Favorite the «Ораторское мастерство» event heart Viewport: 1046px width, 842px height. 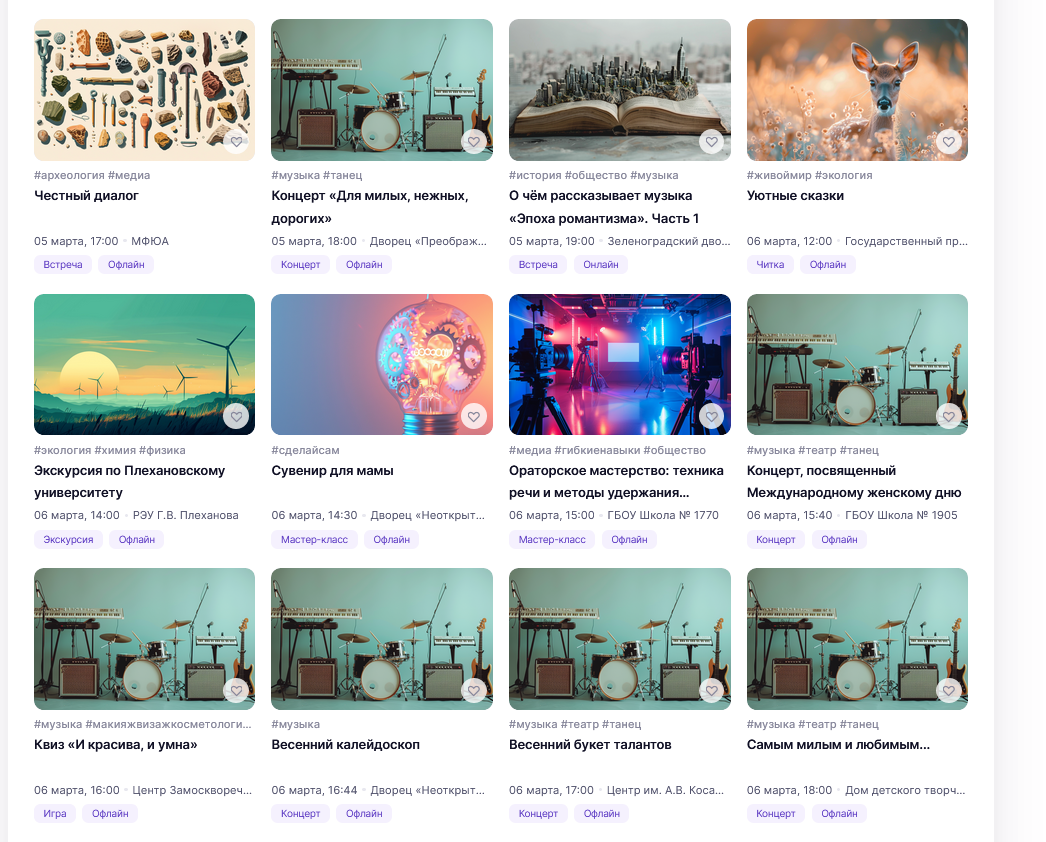point(712,416)
